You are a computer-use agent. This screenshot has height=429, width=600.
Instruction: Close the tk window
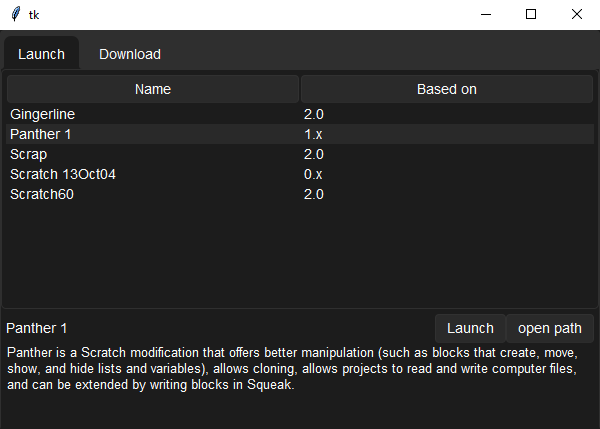[577, 14]
